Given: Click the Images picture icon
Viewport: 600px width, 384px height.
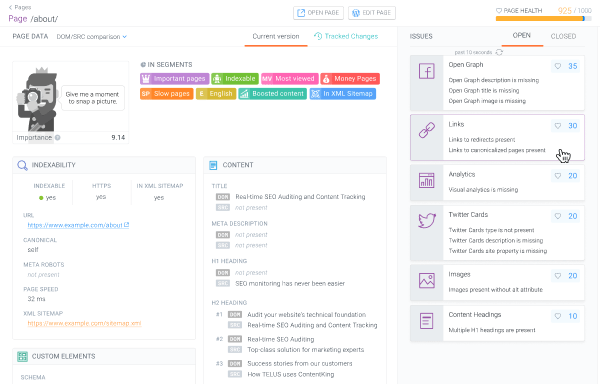Looking at the screenshot, I should click(x=427, y=280).
